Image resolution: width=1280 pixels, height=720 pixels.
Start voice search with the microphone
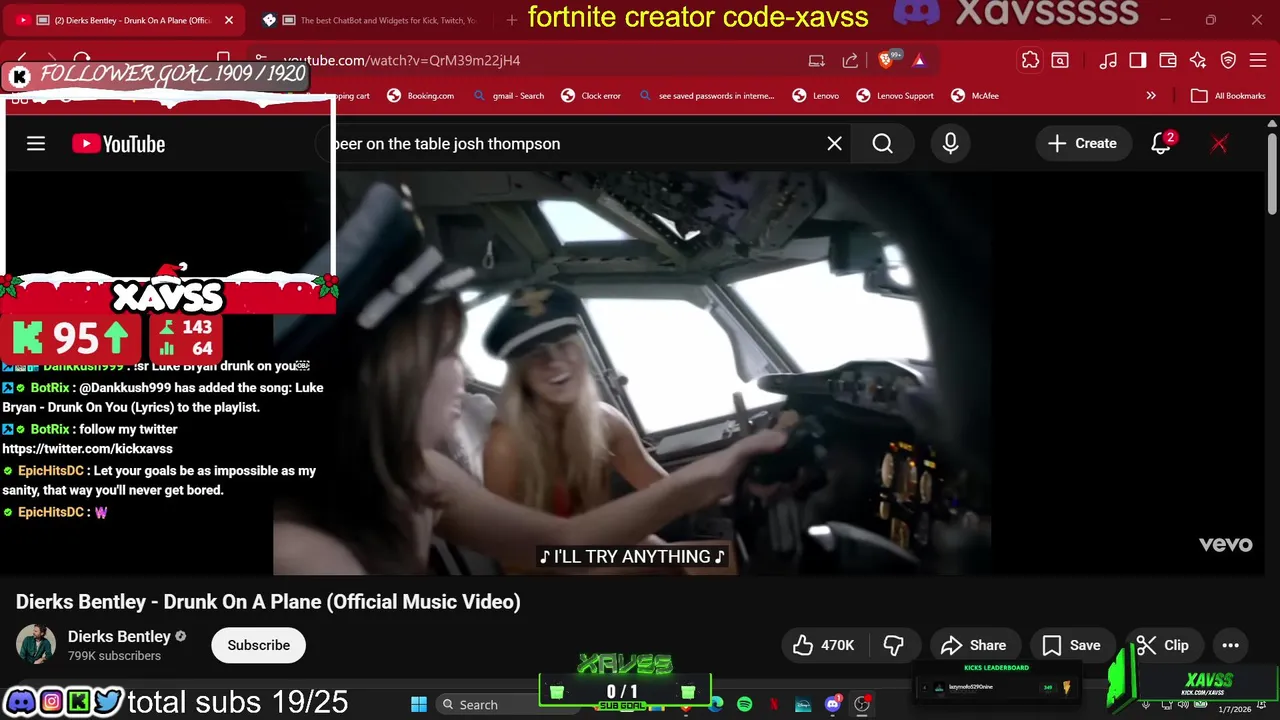click(950, 144)
